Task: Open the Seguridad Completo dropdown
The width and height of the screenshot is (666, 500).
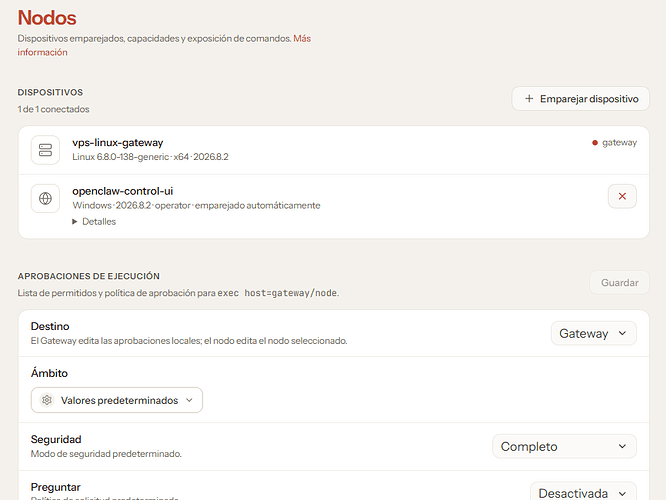Action: [x=564, y=446]
